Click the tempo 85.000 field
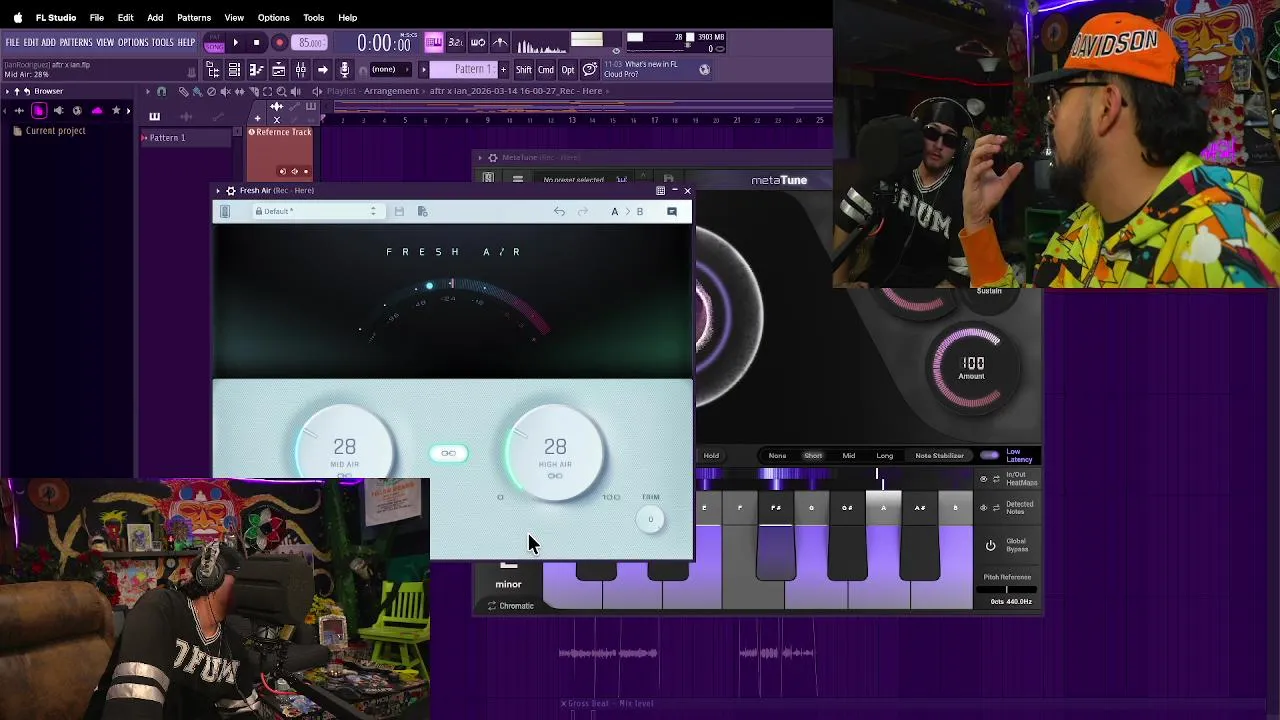The height and width of the screenshot is (720, 1280). (310, 43)
